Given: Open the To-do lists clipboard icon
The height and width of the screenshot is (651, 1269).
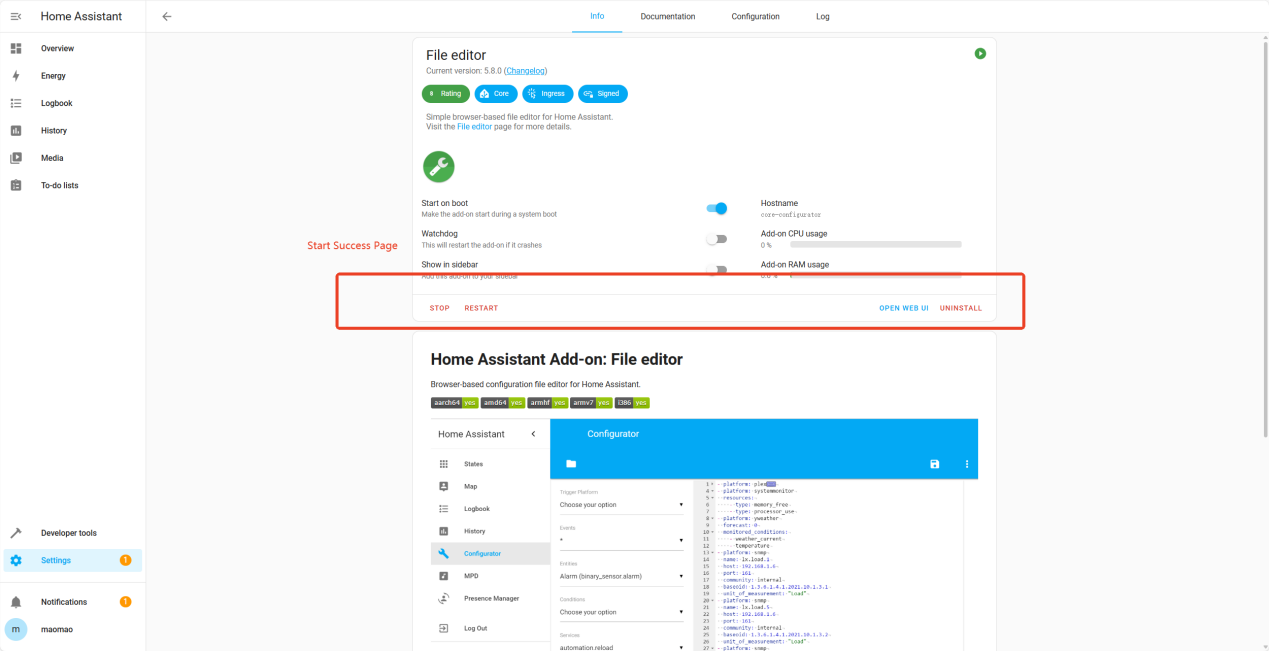Looking at the screenshot, I should pyautogui.click(x=16, y=185).
